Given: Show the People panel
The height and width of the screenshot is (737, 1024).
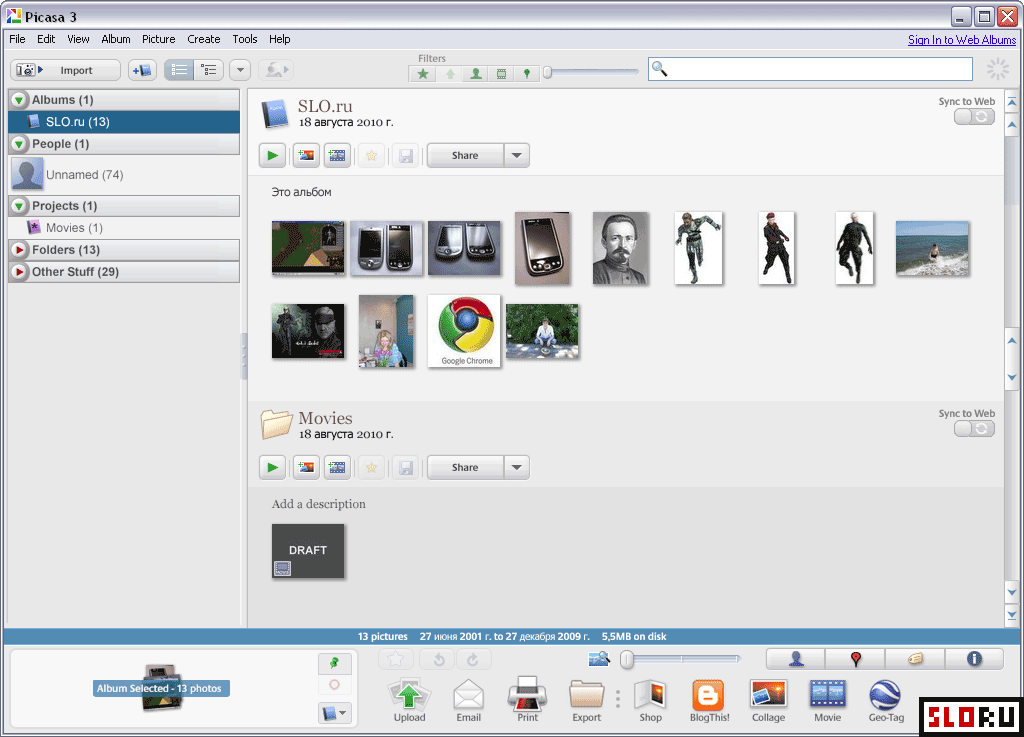Looking at the screenshot, I should point(795,659).
